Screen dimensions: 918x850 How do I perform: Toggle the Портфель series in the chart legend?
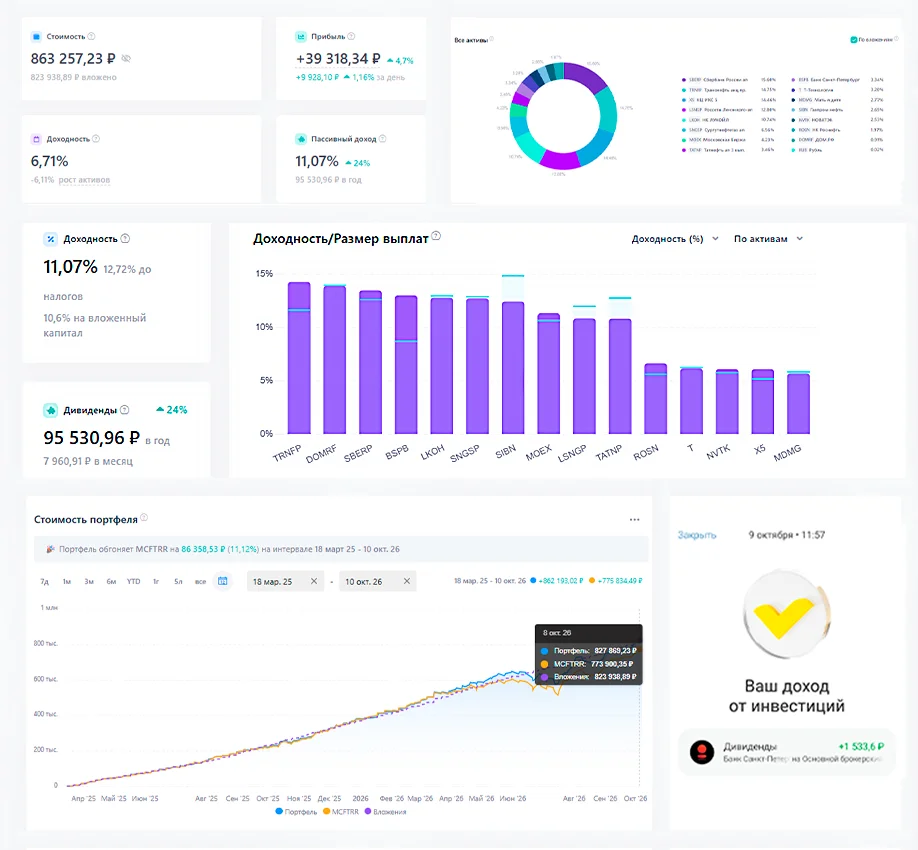(296, 812)
